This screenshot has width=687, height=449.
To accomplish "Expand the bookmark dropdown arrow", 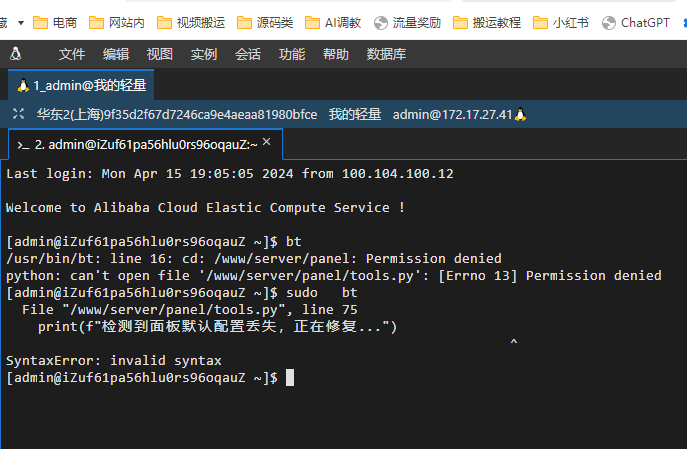I will point(21,23).
